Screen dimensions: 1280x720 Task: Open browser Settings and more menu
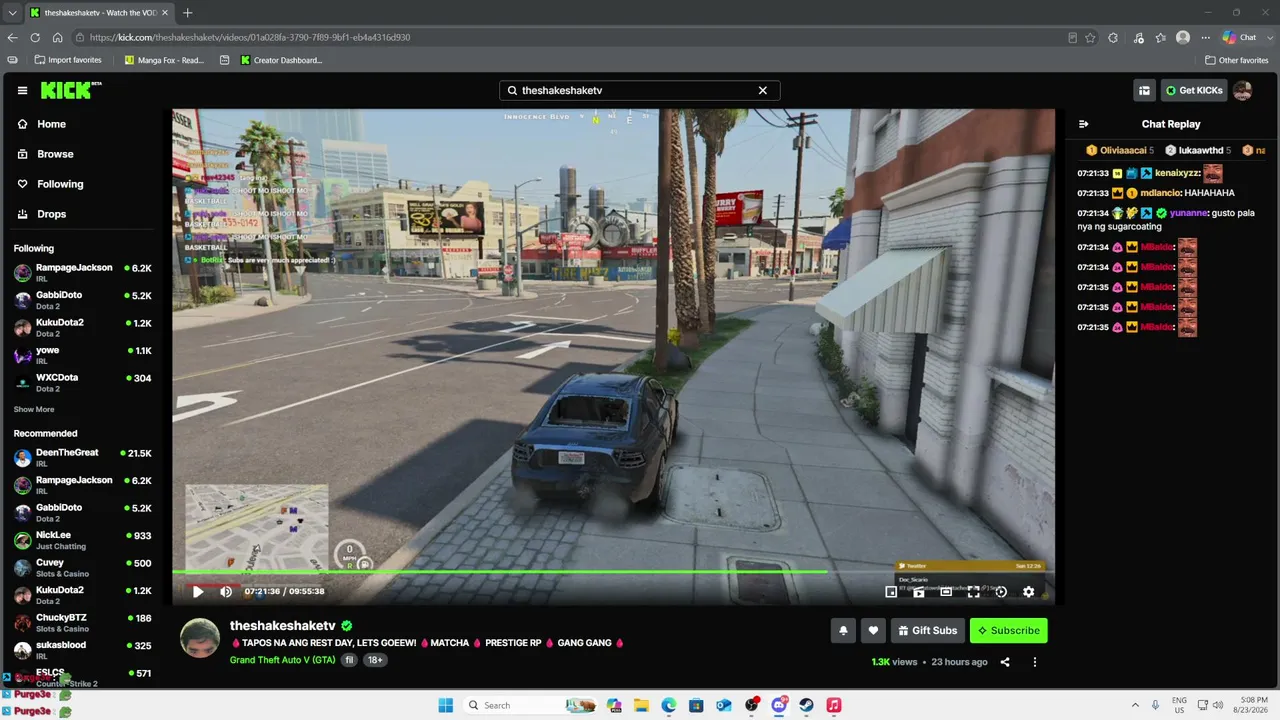click(x=1206, y=37)
